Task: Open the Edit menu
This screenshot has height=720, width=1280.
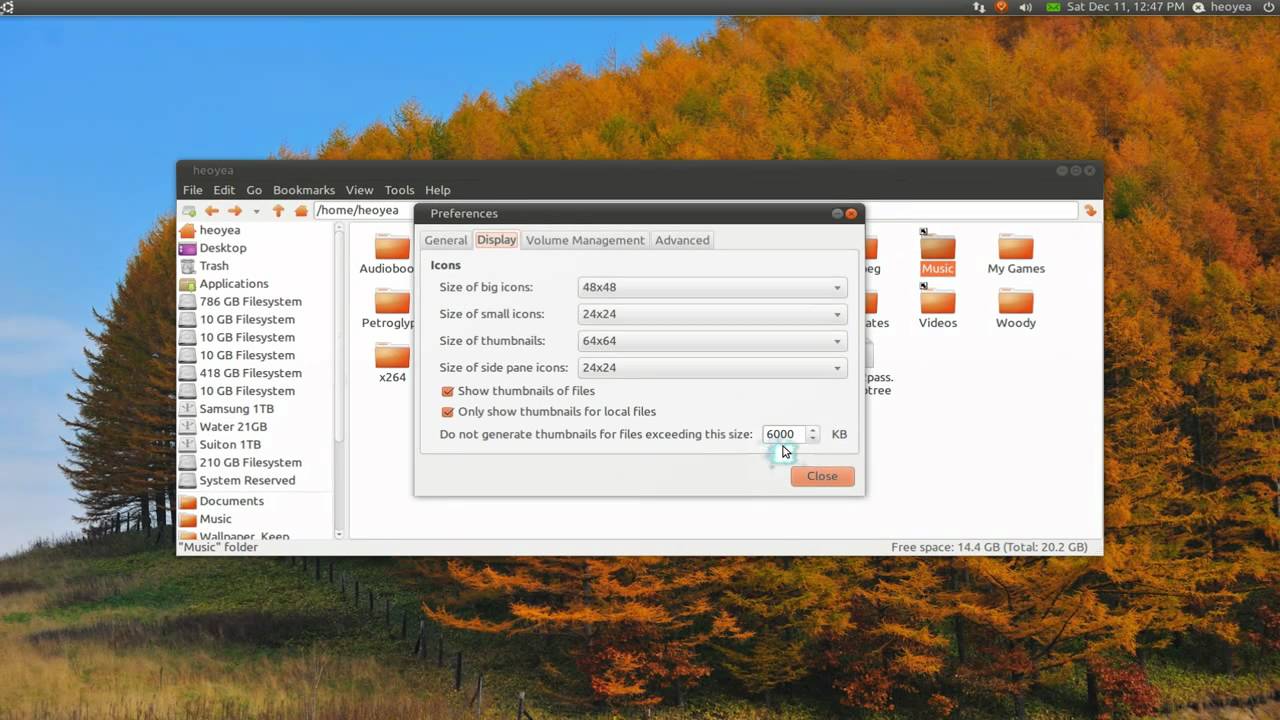Action: (224, 190)
